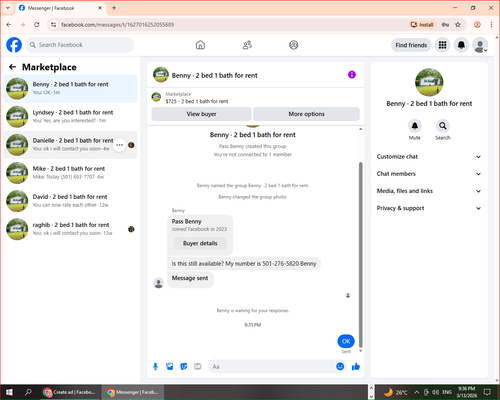The height and width of the screenshot is (400, 500).
Task: Open raghib - 2 bed 1 bath conversation
Action: tap(70, 229)
